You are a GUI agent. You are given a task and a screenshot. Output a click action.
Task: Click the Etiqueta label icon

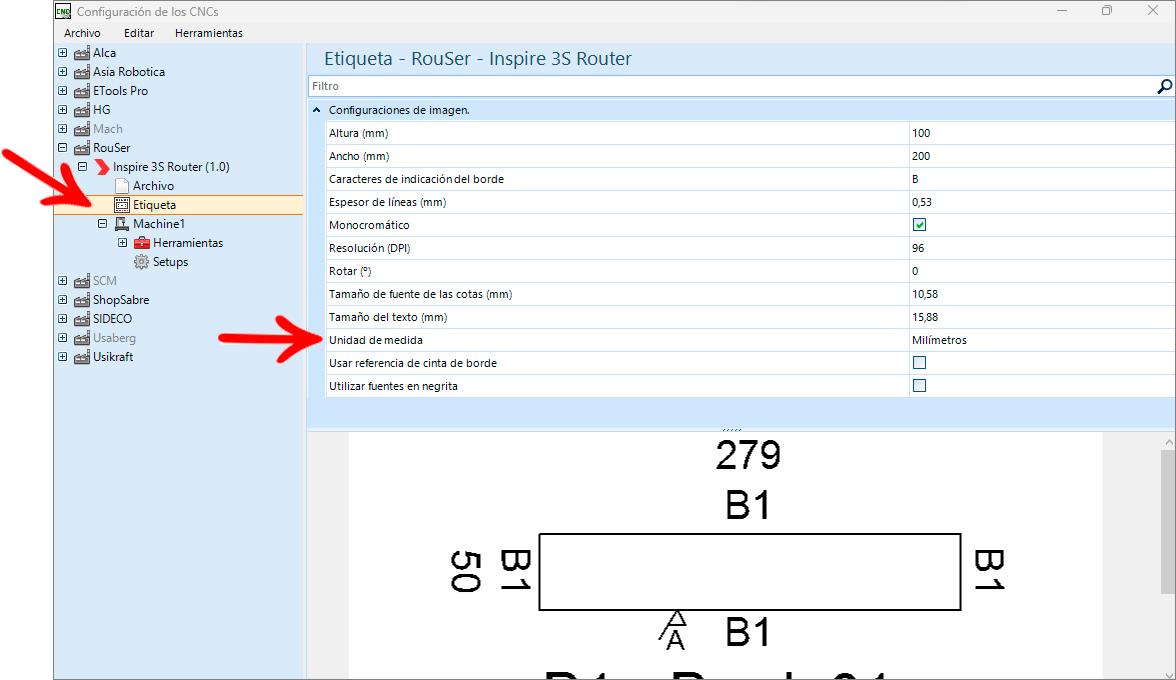(122, 205)
